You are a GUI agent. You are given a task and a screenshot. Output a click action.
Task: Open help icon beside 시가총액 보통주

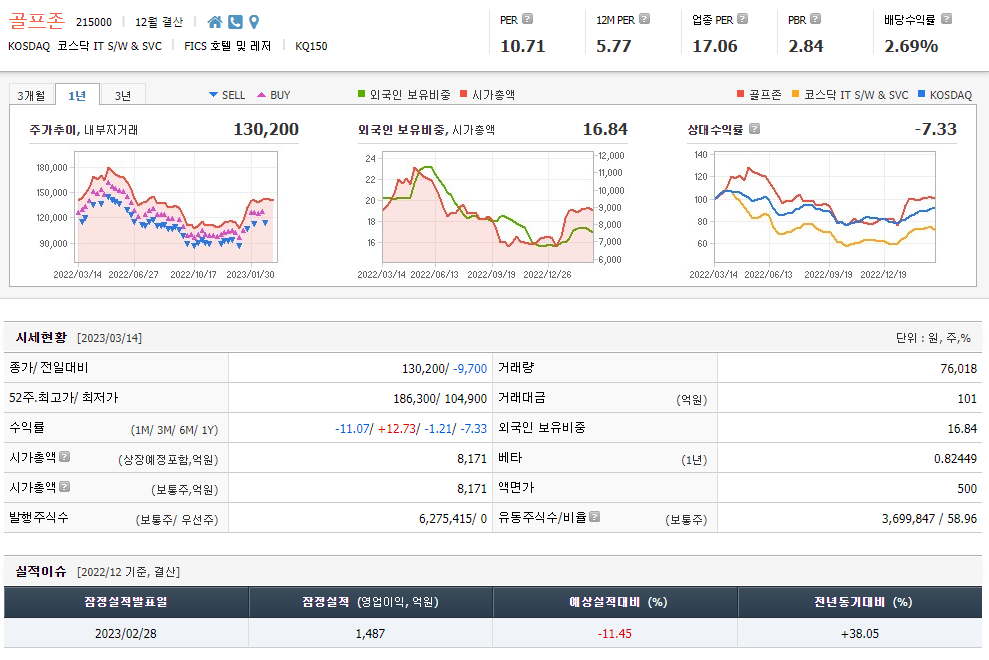click(64, 486)
